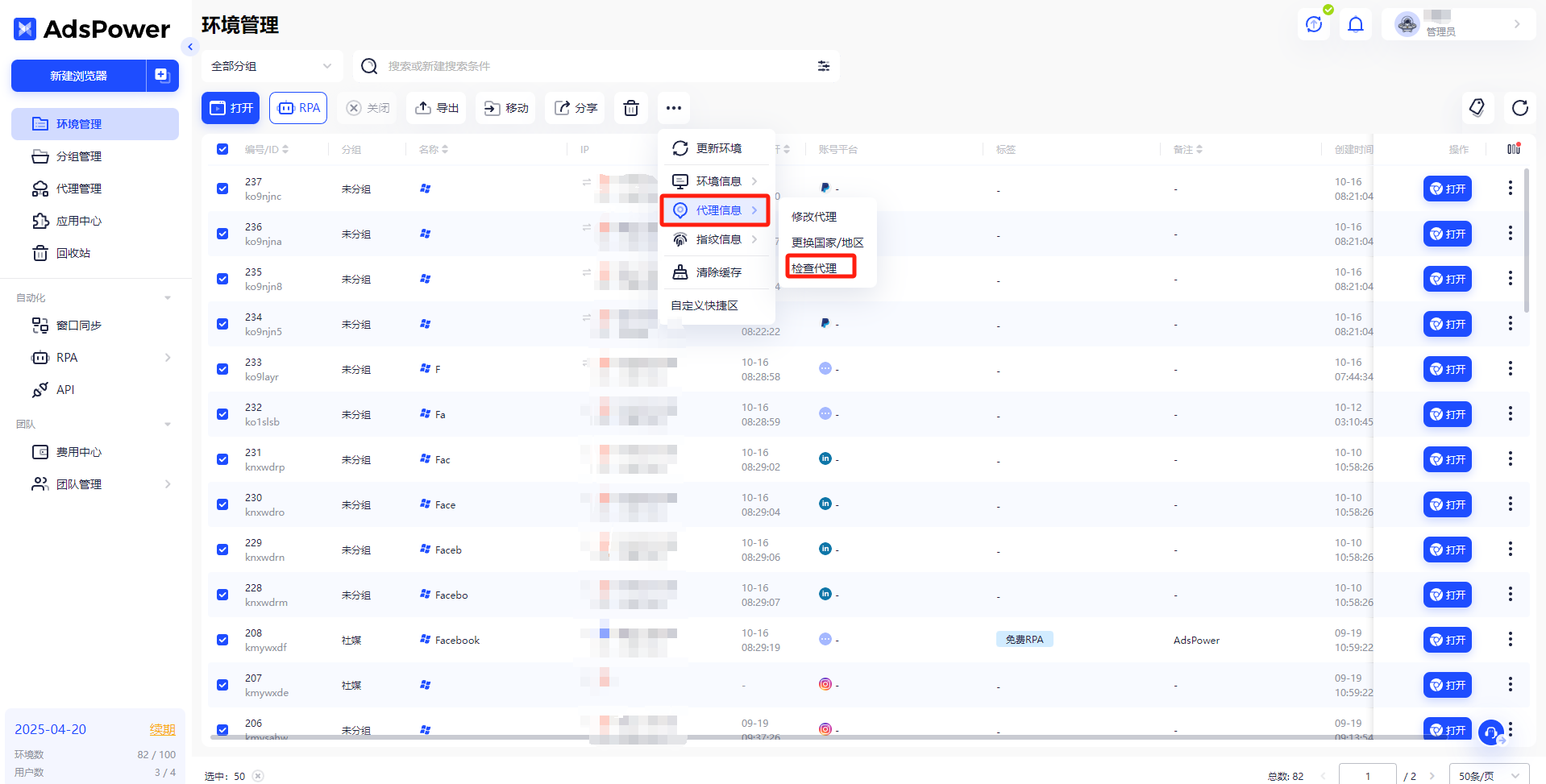This screenshot has height=784, width=1546.
Task: Collapse sidebar with the left chevron
Action: [190, 47]
